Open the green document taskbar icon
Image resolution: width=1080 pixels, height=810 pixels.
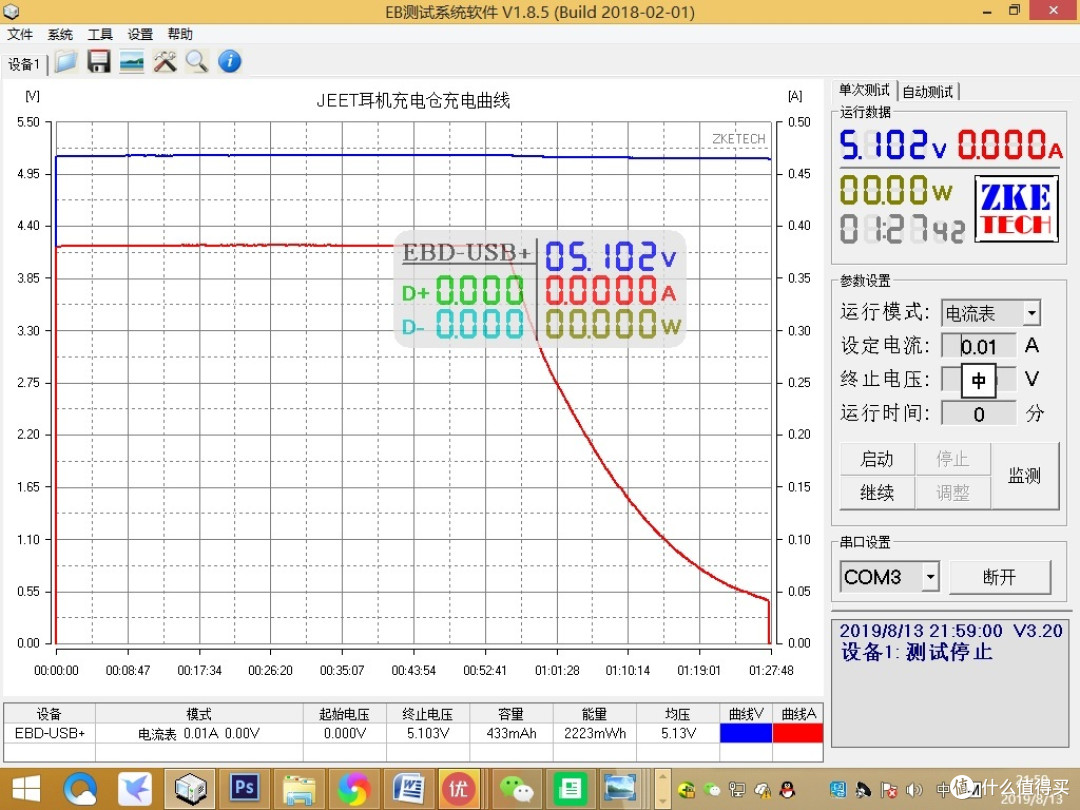tap(570, 789)
